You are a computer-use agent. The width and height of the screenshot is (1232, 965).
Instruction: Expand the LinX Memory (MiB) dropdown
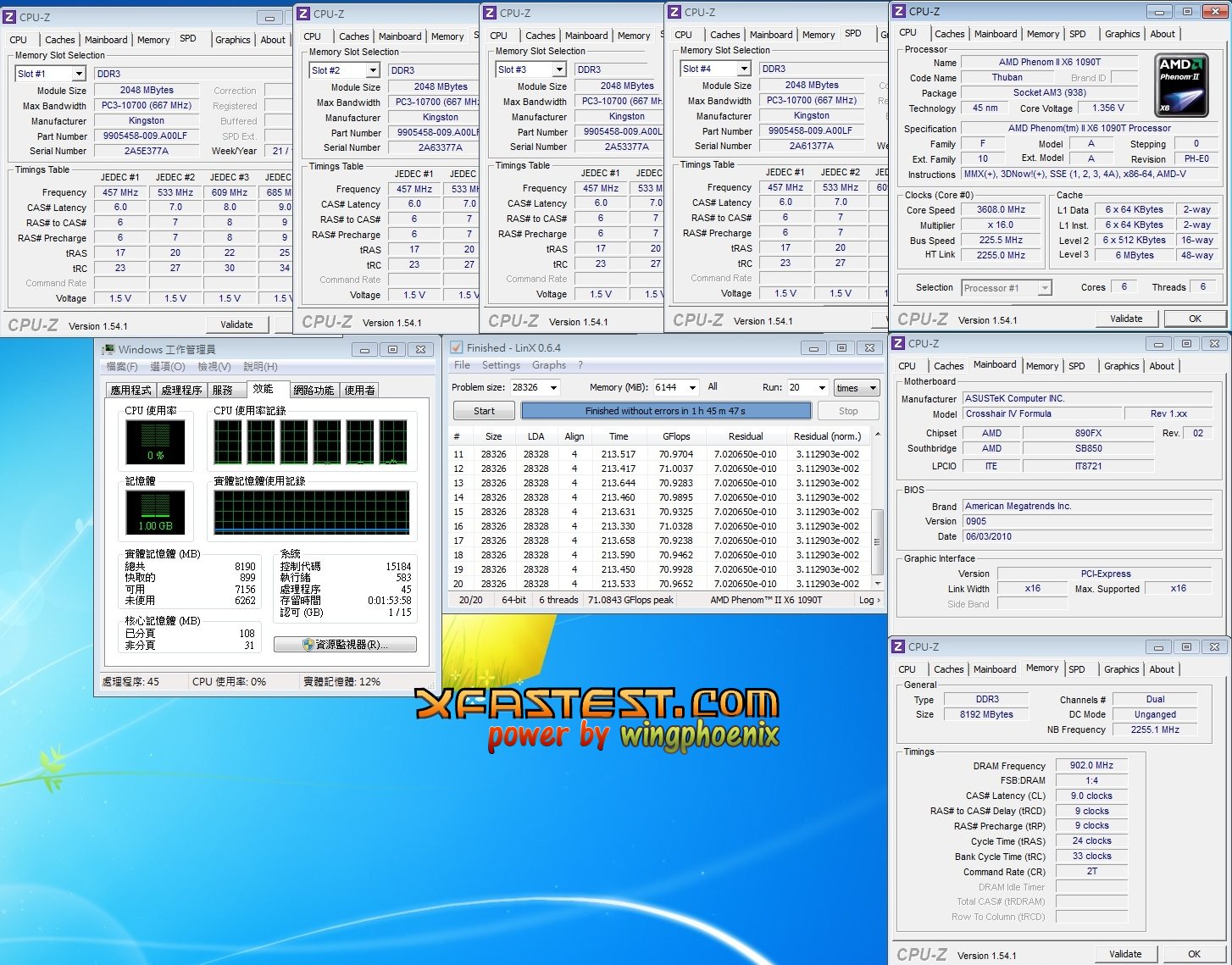pos(692,387)
